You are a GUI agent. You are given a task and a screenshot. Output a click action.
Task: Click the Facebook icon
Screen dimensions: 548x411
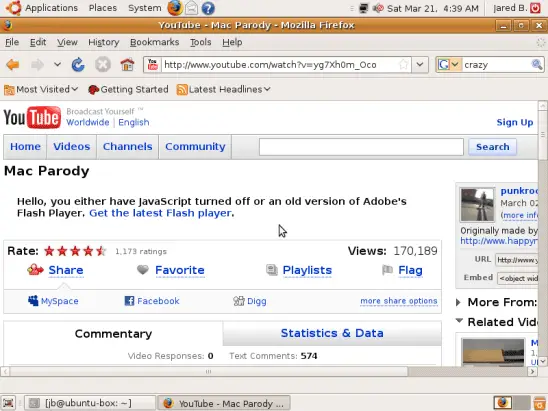tap(129, 301)
